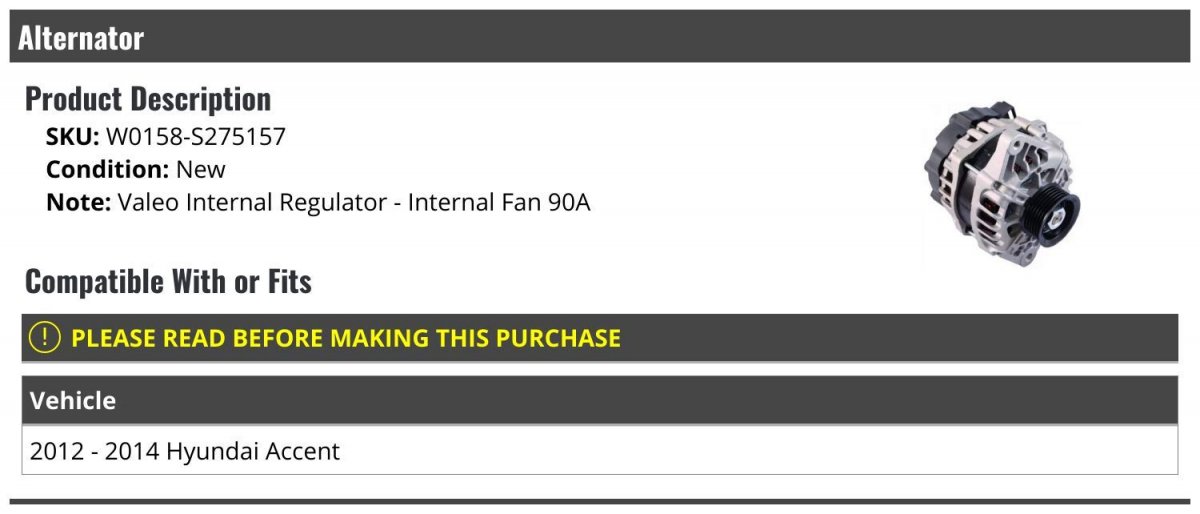Click the yellow exclamation warning icon
Viewport: 1200px width, 514px height.
tap(45, 338)
